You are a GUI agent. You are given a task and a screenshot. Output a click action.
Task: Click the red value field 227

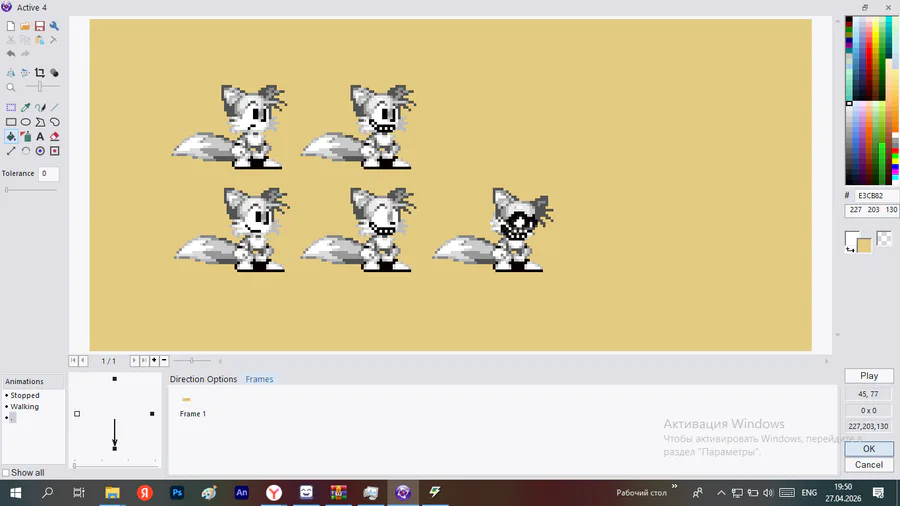(x=855, y=210)
